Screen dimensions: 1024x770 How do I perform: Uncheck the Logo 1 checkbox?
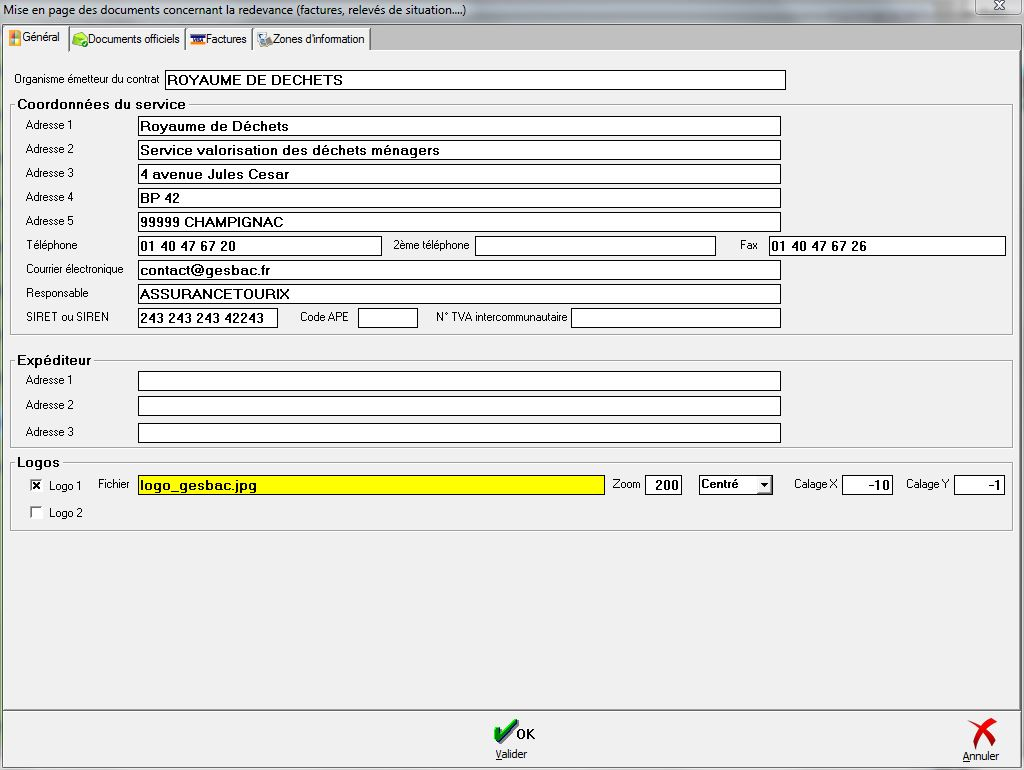(37, 485)
